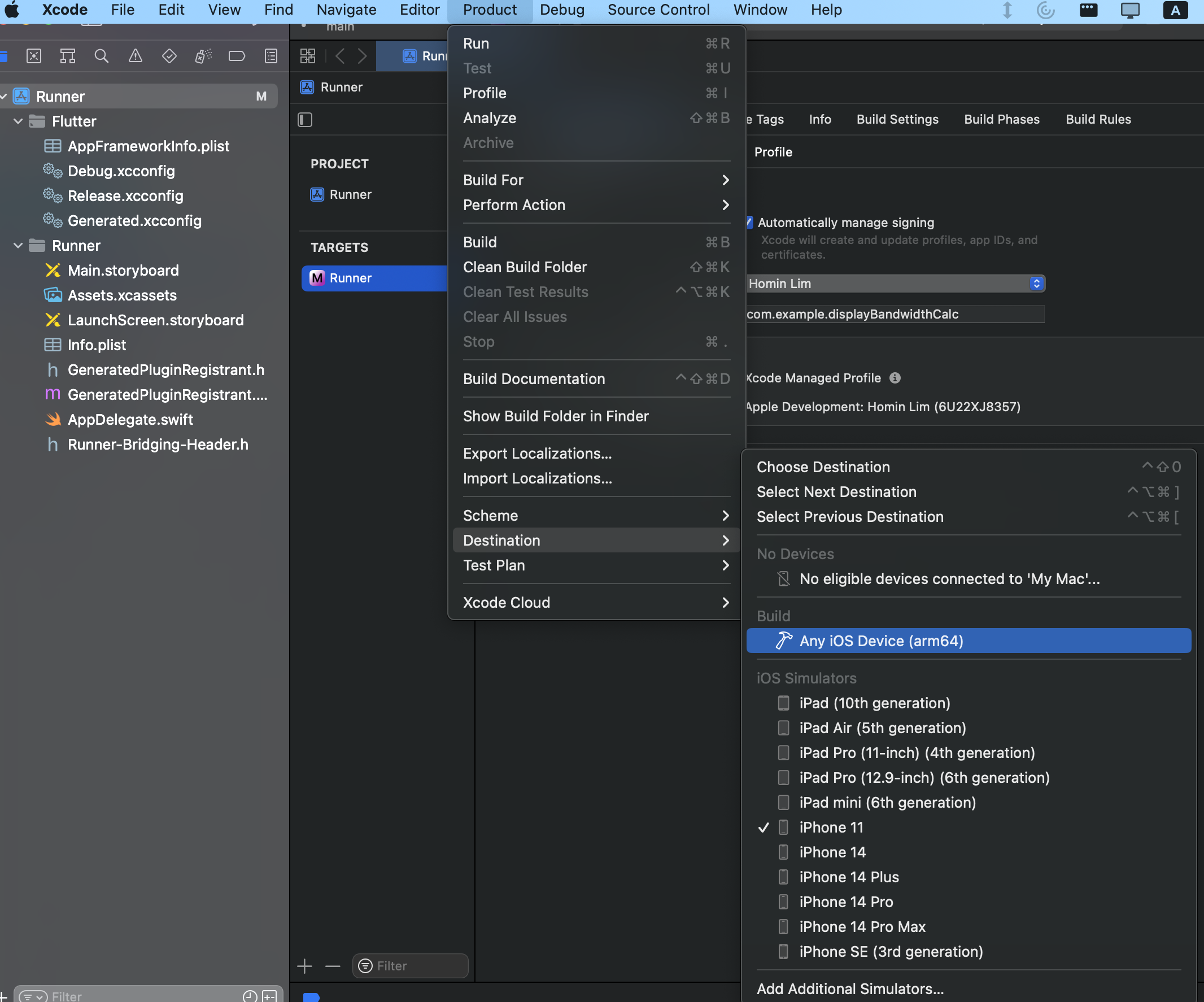
Task: Select Any iOS Device (arm64) destination
Action: pyautogui.click(x=880, y=641)
